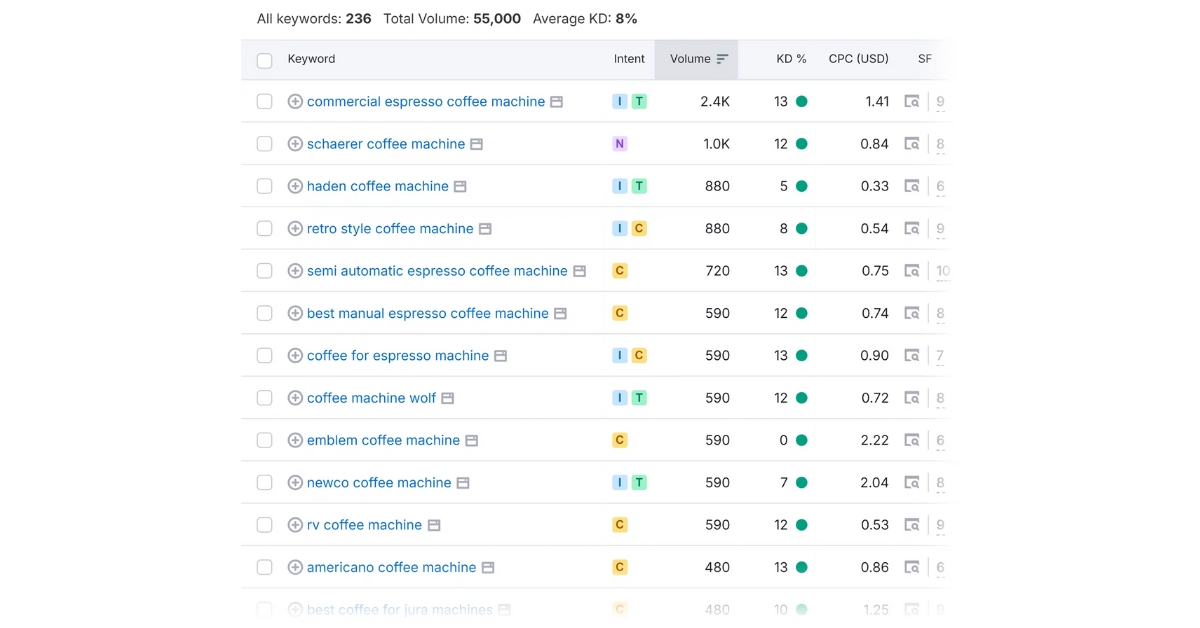The height and width of the screenshot is (628, 1200).
Task: Toggle the select-all checkbox in table header
Action: pyautogui.click(x=265, y=60)
